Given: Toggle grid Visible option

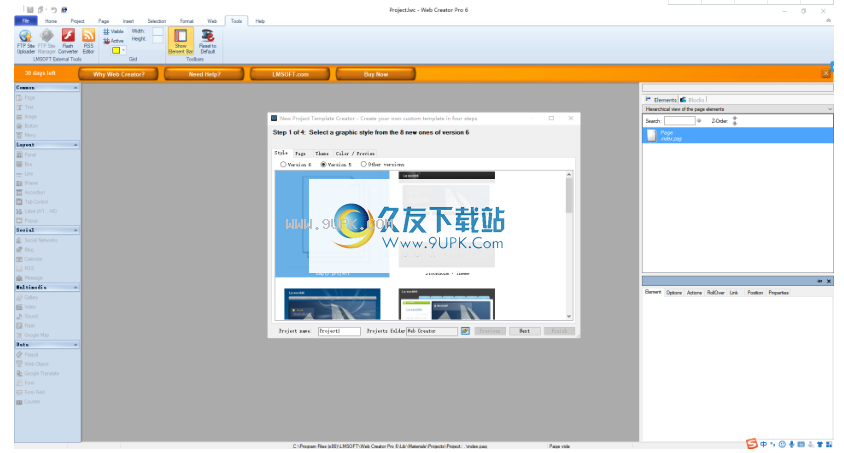Looking at the screenshot, I should (x=113, y=32).
